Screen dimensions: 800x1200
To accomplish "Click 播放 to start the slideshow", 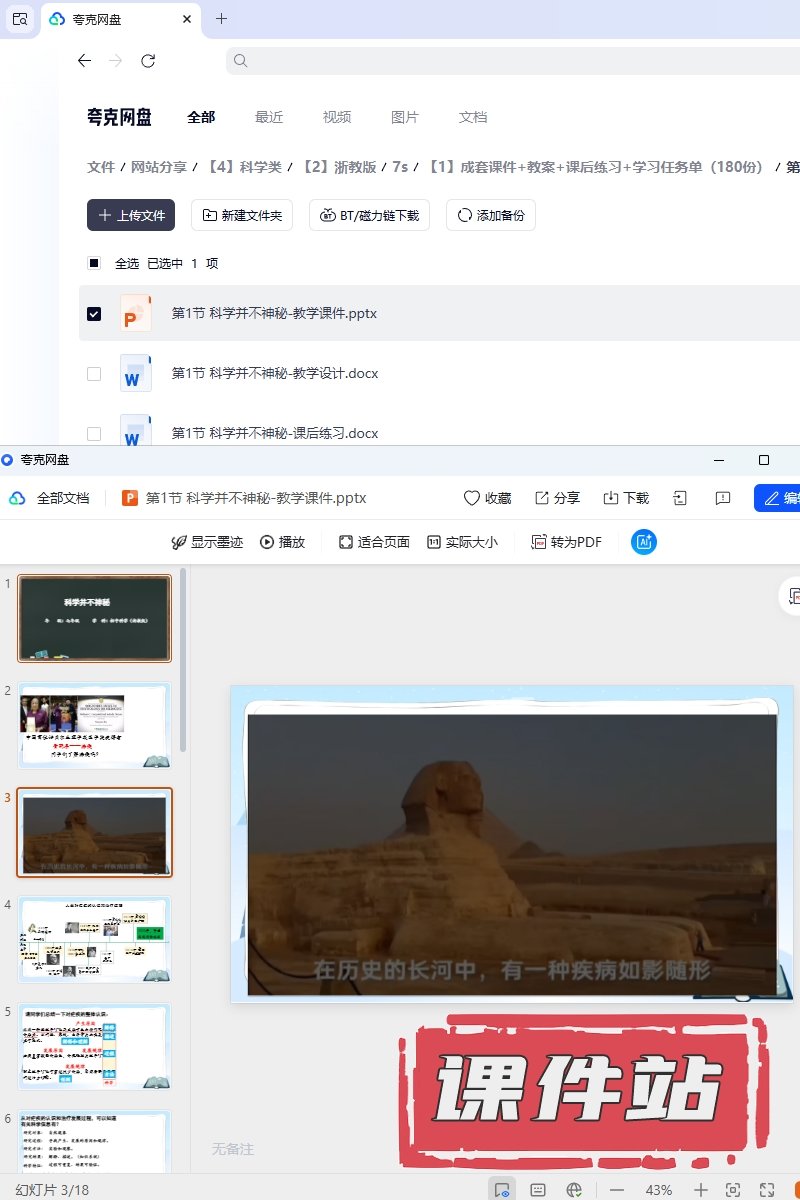I will coord(282,542).
